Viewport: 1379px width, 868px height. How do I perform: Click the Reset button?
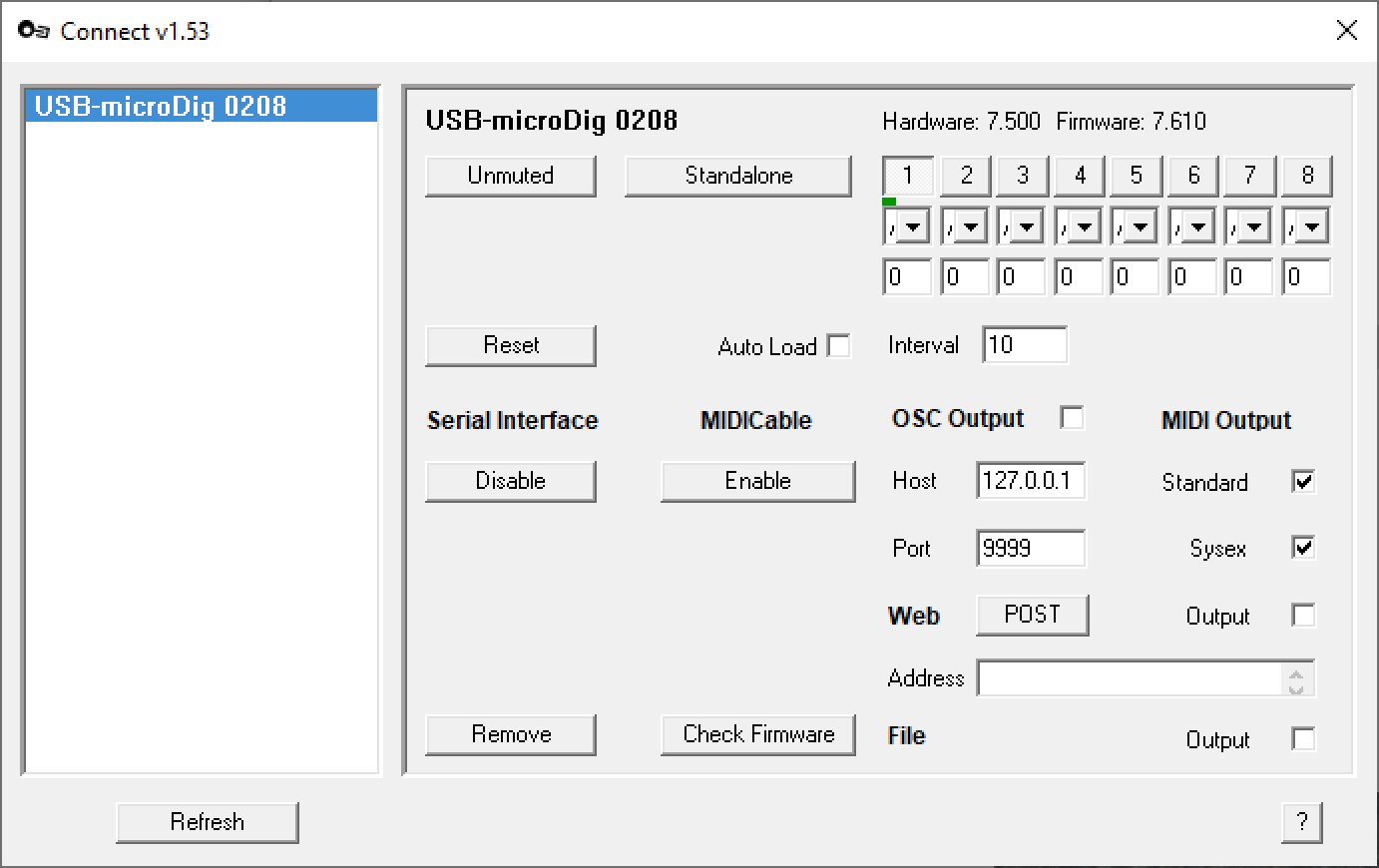point(511,345)
